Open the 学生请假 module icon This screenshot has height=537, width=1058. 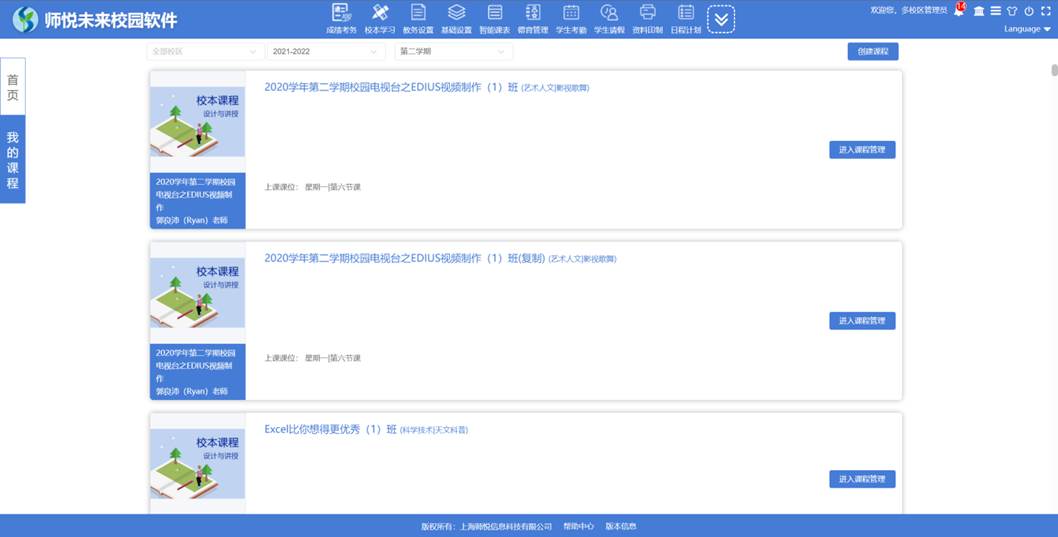coord(609,18)
